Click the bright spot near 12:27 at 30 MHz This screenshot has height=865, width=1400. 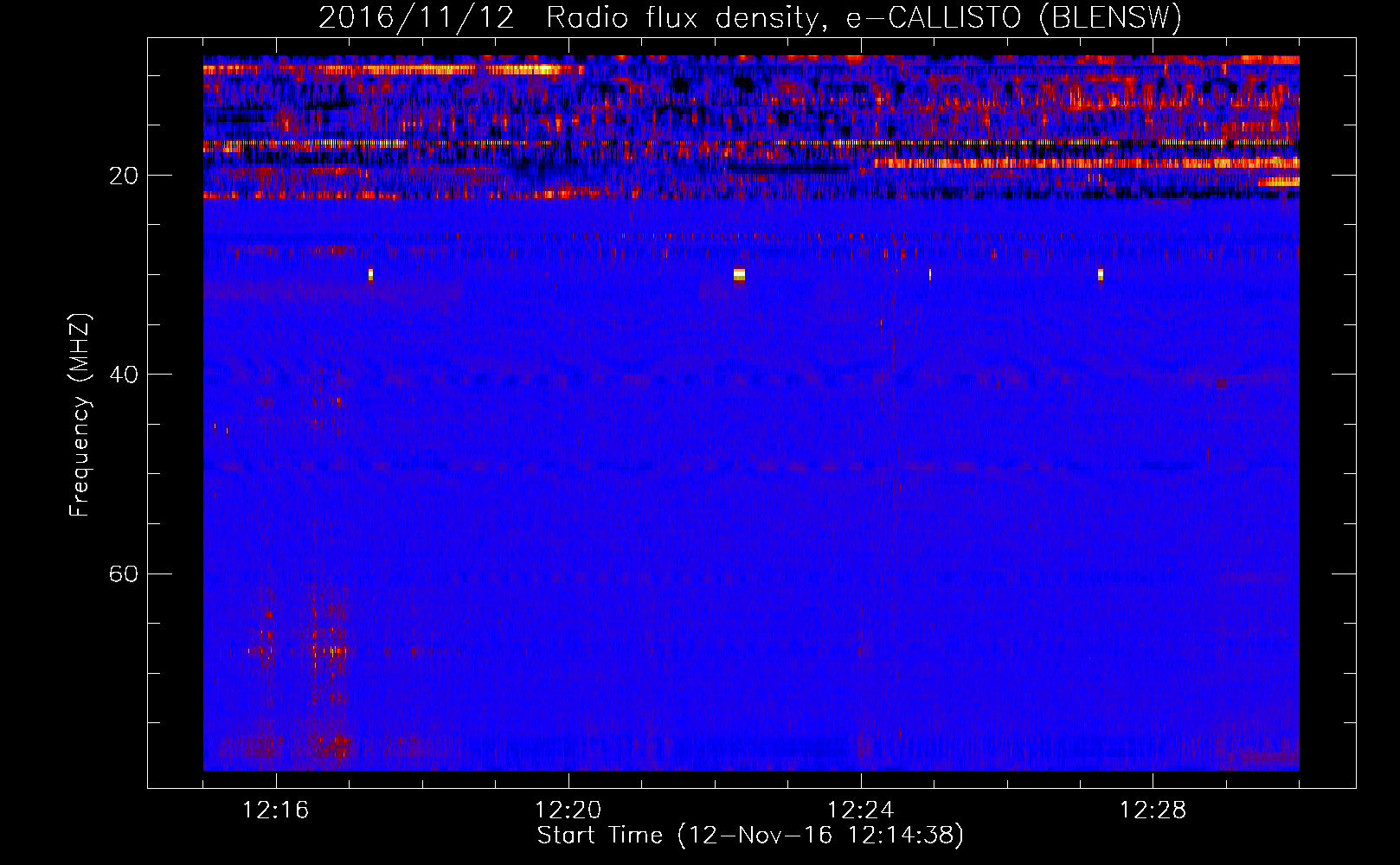(x=1101, y=274)
